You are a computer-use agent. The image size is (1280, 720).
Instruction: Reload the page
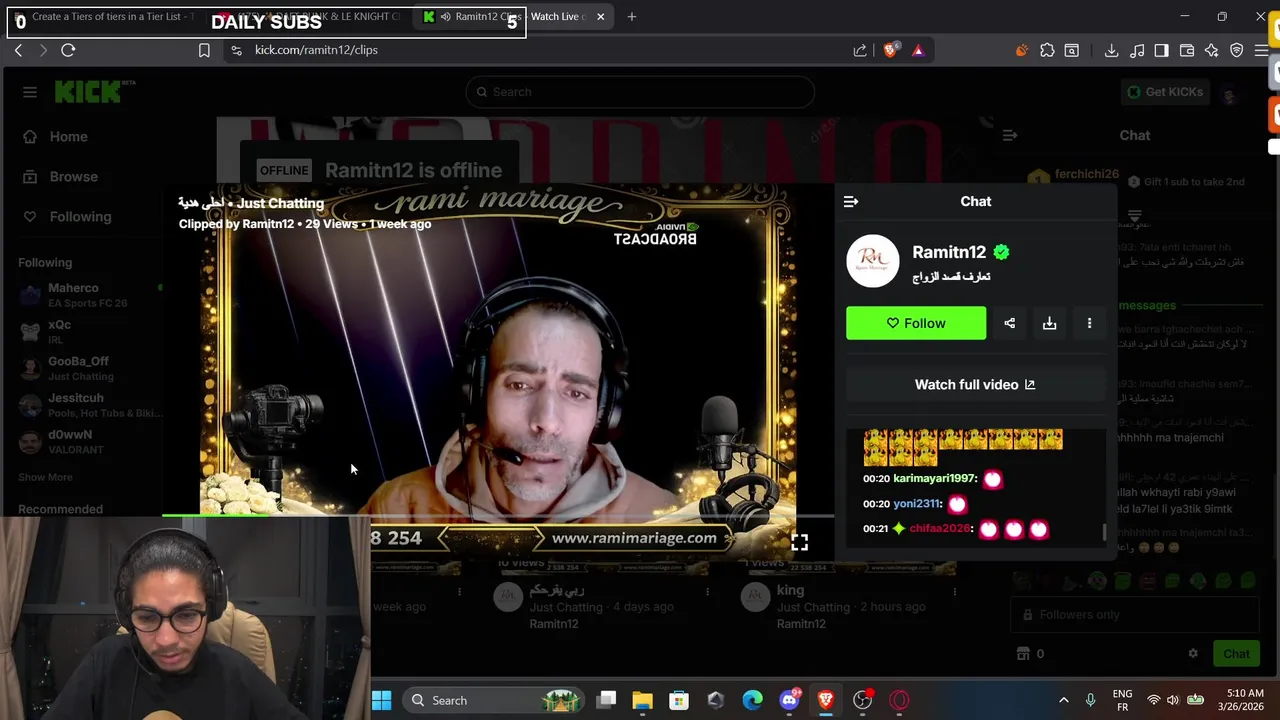(68, 50)
